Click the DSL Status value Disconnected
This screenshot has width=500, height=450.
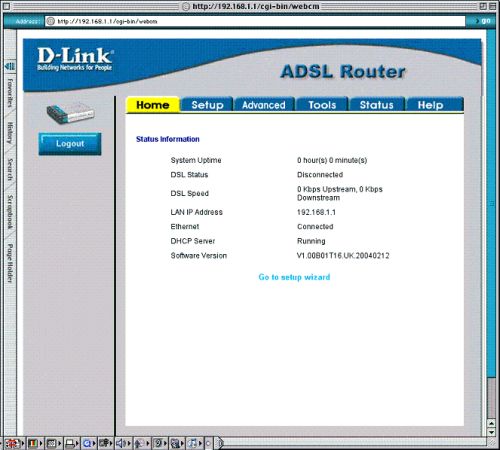[x=320, y=175]
